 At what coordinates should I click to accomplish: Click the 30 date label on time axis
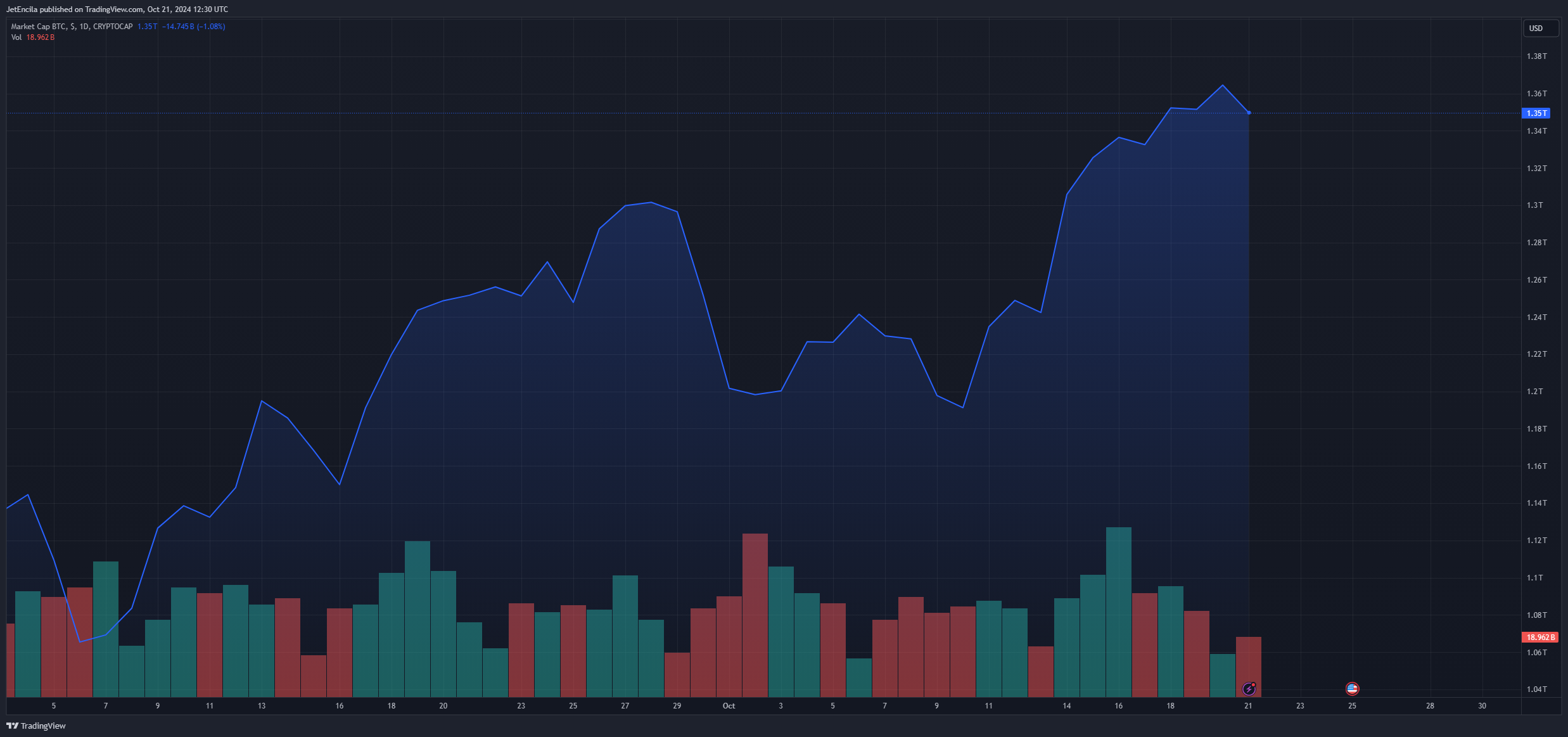coord(1482,706)
